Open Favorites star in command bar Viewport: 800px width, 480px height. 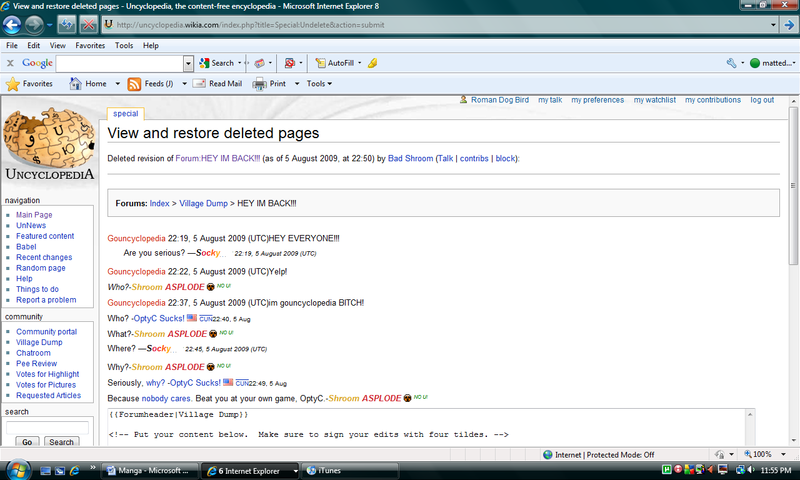[x=13, y=84]
